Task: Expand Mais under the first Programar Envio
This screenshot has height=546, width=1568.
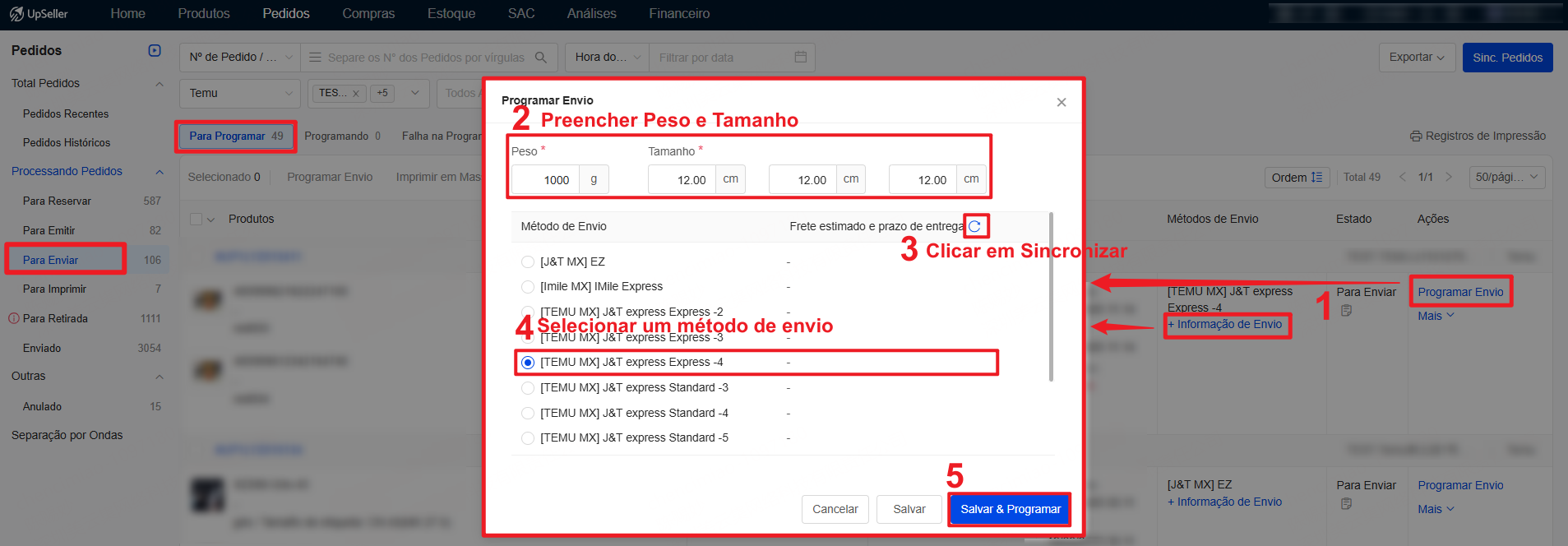Action: click(x=1436, y=316)
